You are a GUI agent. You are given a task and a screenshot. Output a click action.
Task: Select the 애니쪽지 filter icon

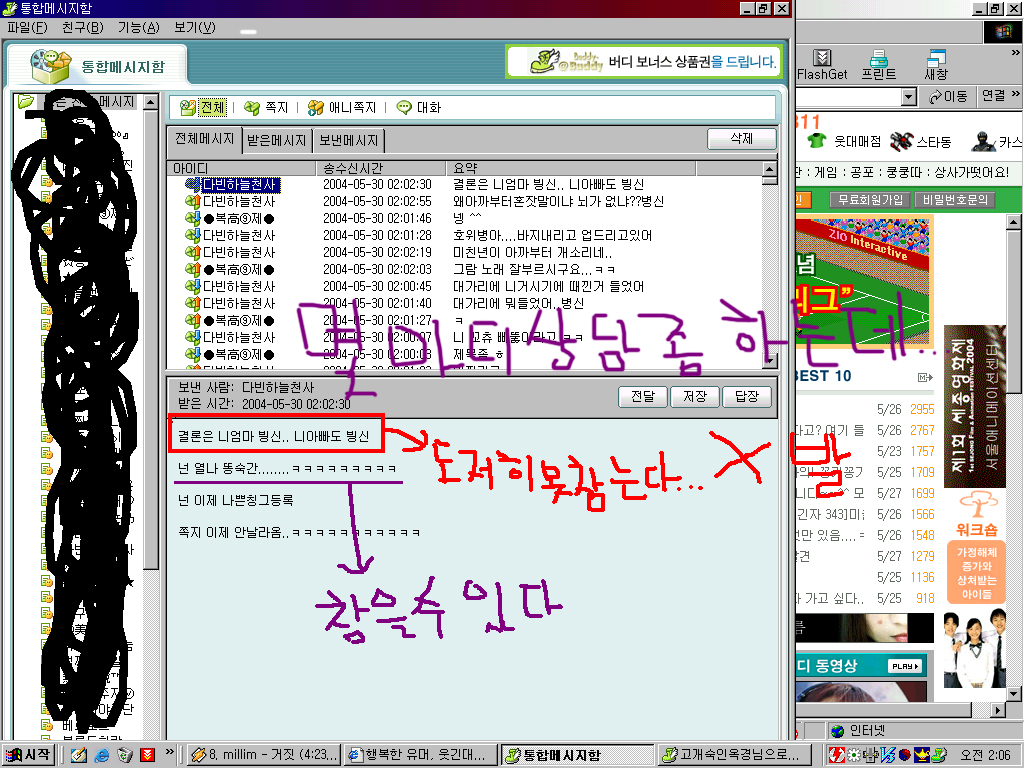315,108
